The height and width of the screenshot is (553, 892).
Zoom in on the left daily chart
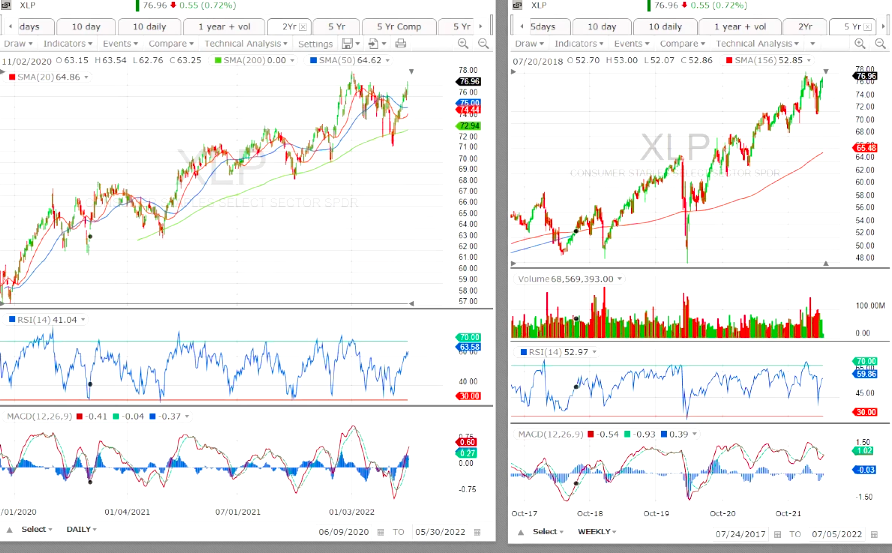coord(463,43)
